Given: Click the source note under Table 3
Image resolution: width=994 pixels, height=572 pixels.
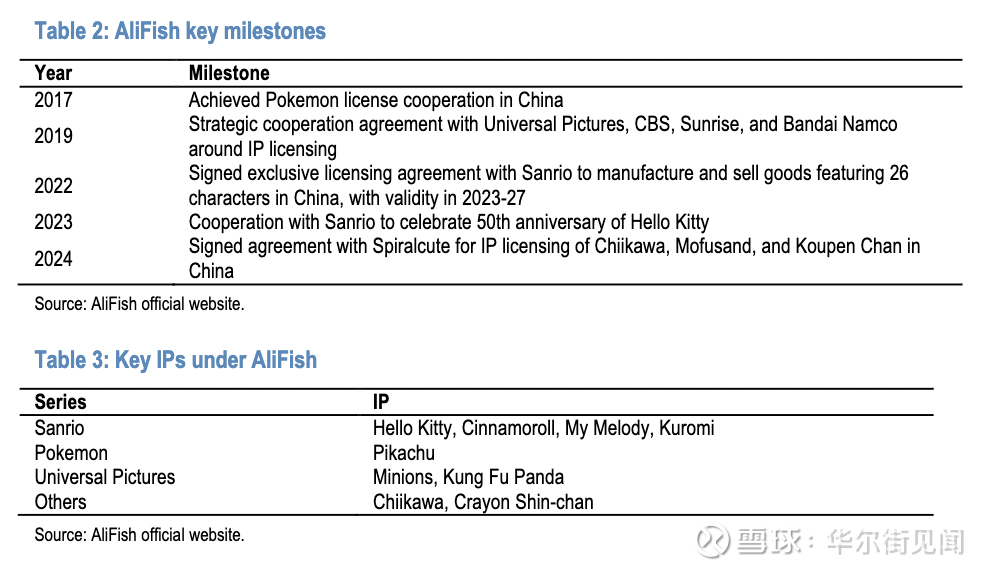Looking at the screenshot, I should tap(139, 535).
